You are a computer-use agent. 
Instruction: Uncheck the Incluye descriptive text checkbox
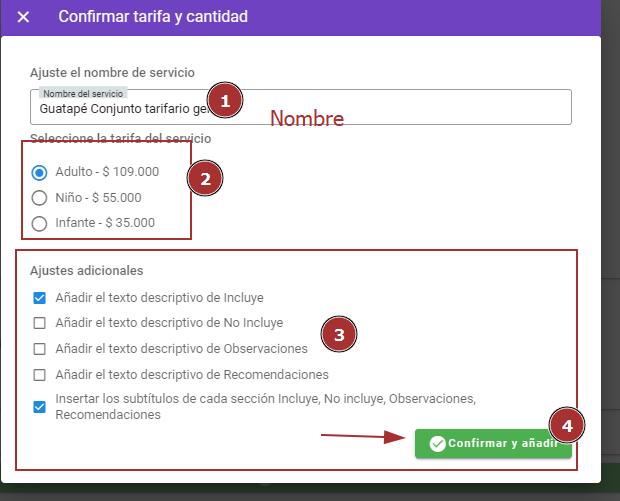(x=40, y=298)
